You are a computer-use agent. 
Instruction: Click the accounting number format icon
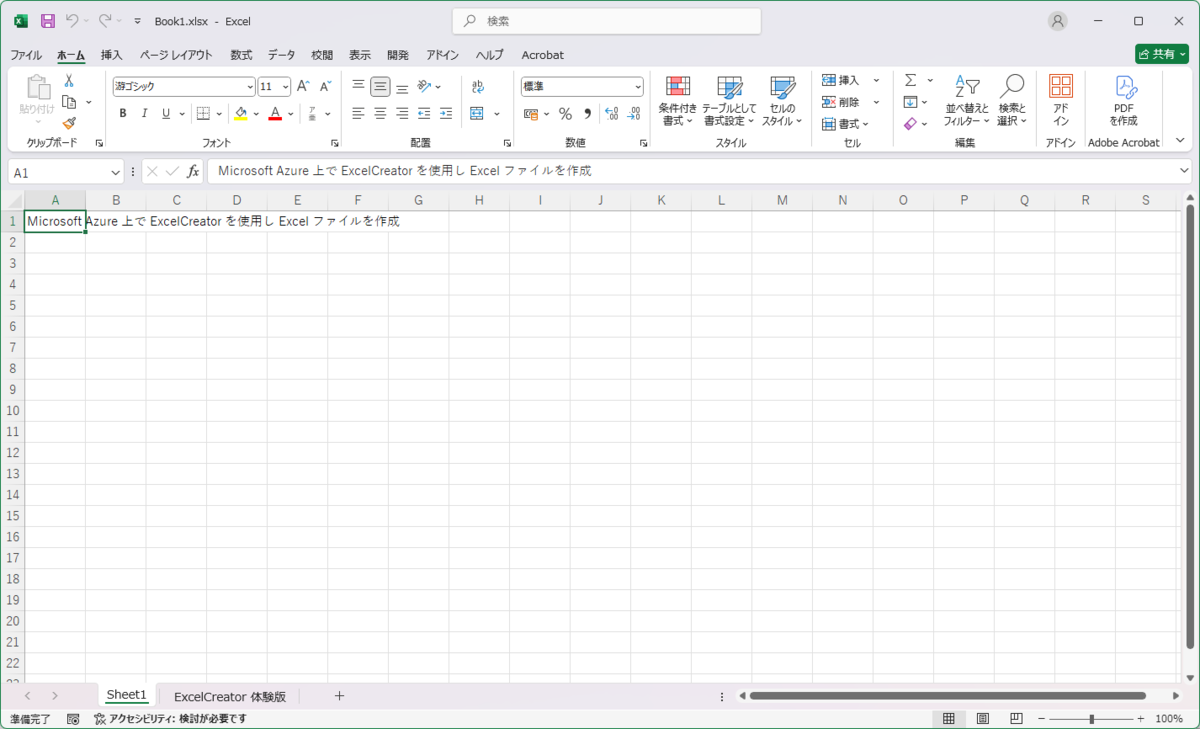(531, 113)
